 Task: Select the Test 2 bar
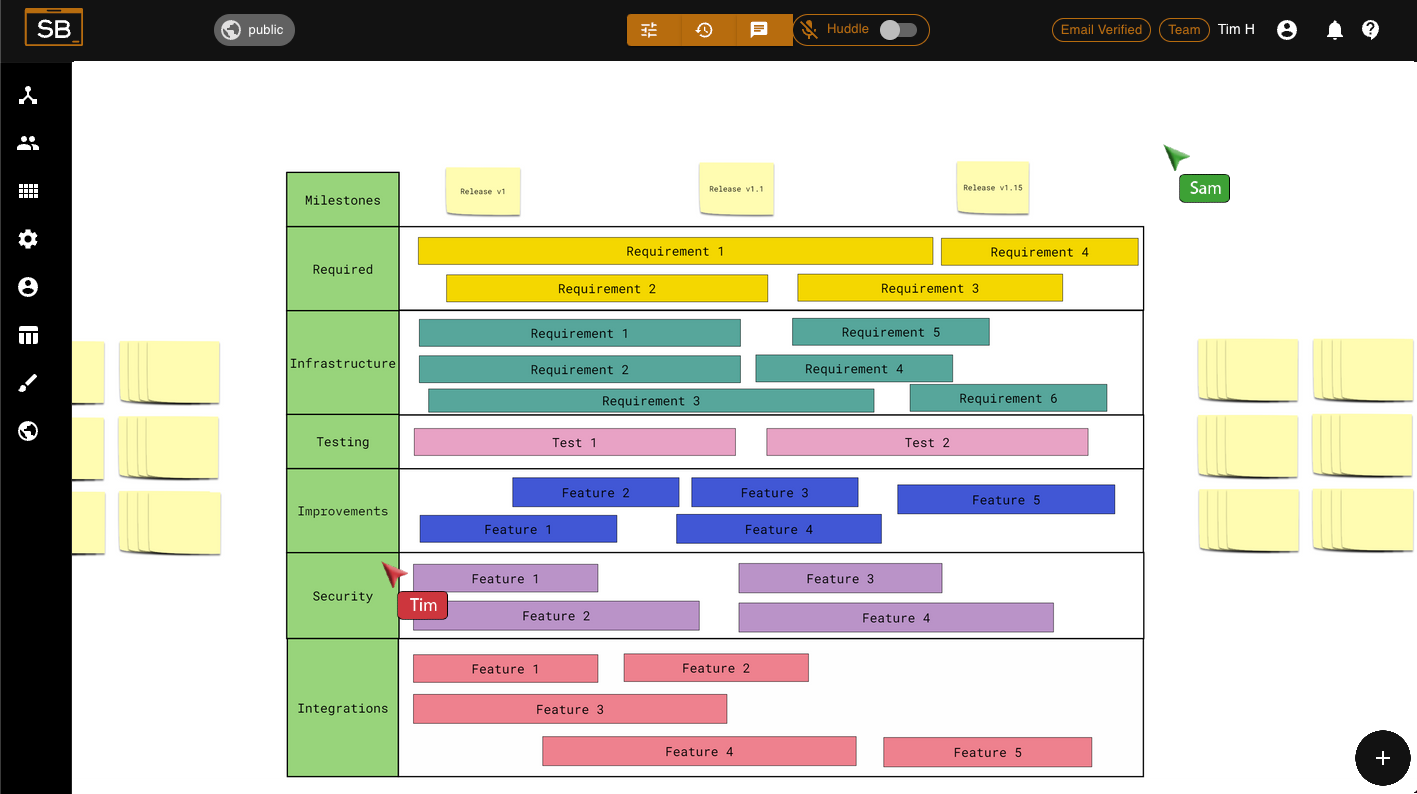[x=927, y=442]
